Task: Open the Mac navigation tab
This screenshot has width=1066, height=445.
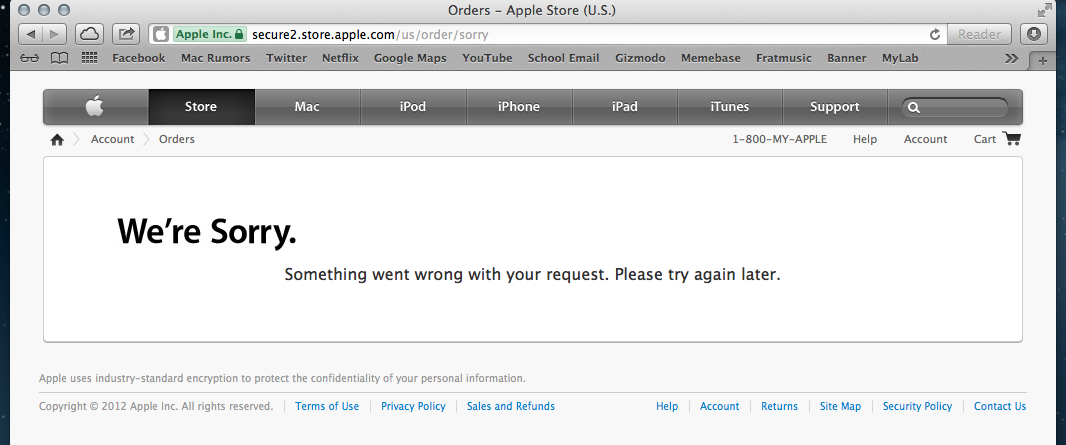Action: pyautogui.click(x=307, y=107)
